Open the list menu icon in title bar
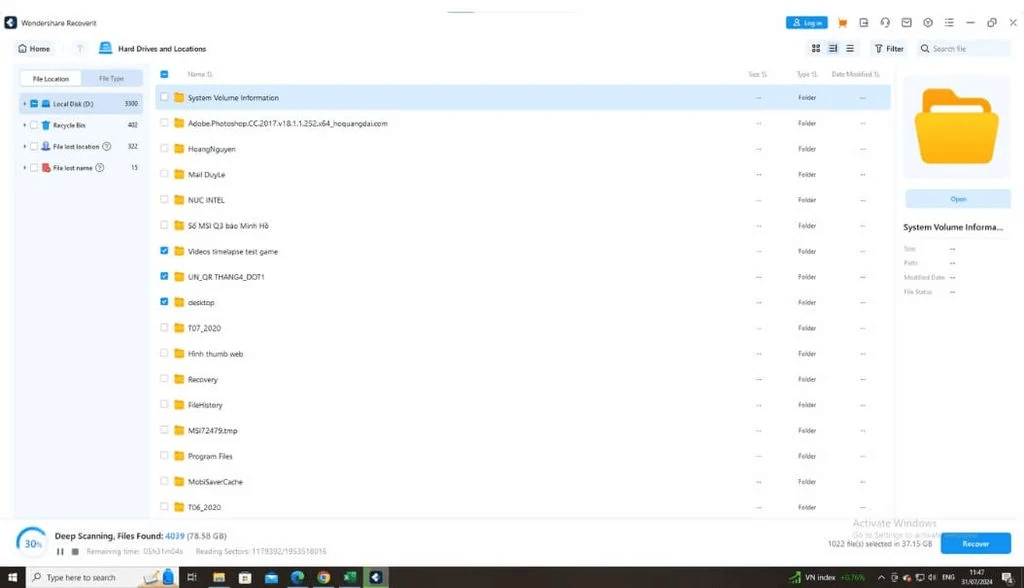 (x=949, y=23)
